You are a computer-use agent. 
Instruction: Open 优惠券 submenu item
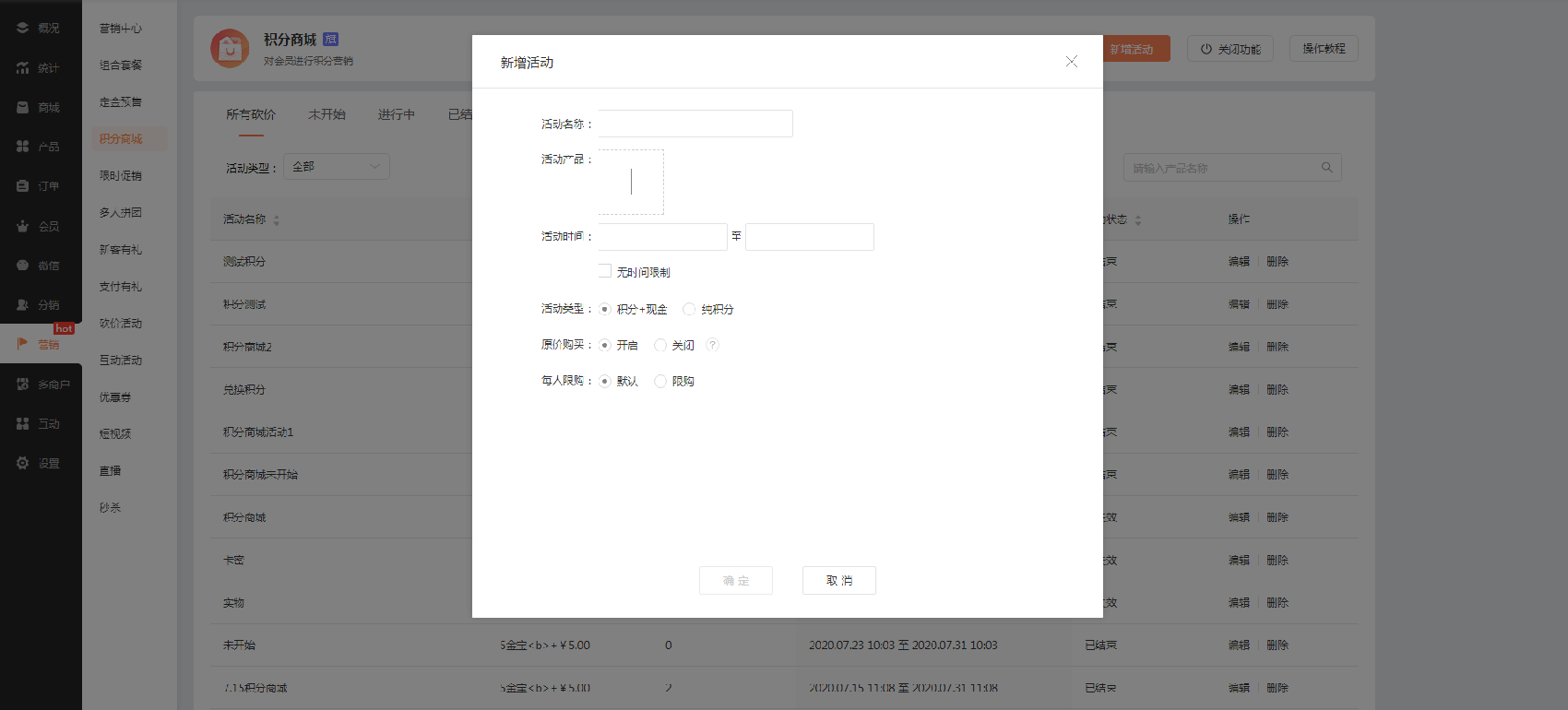(115, 397)
